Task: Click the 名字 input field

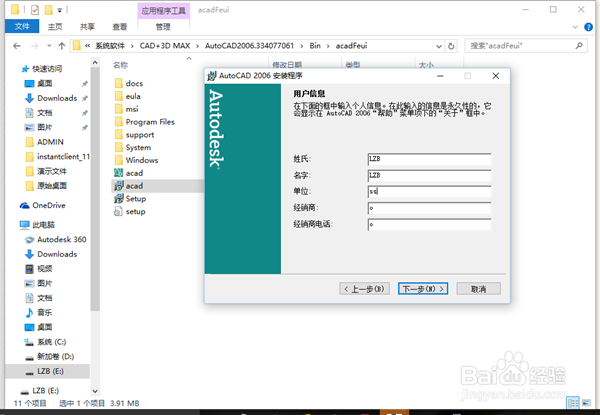Action: coord(429,176)
